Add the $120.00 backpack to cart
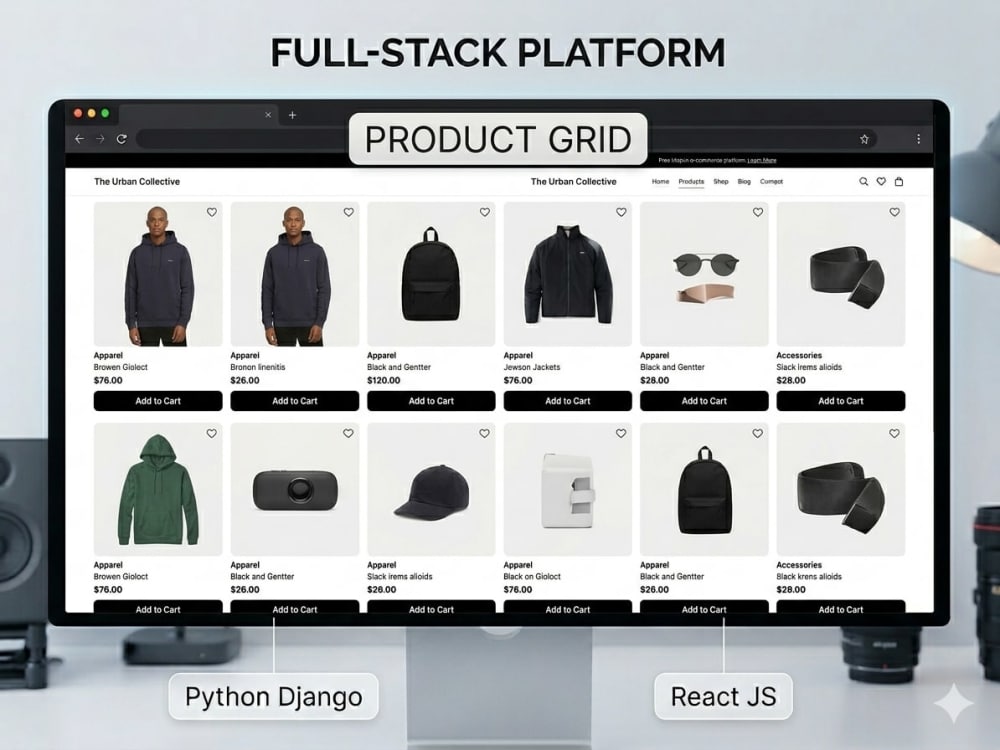1000x750 pixels. (431, 401)
